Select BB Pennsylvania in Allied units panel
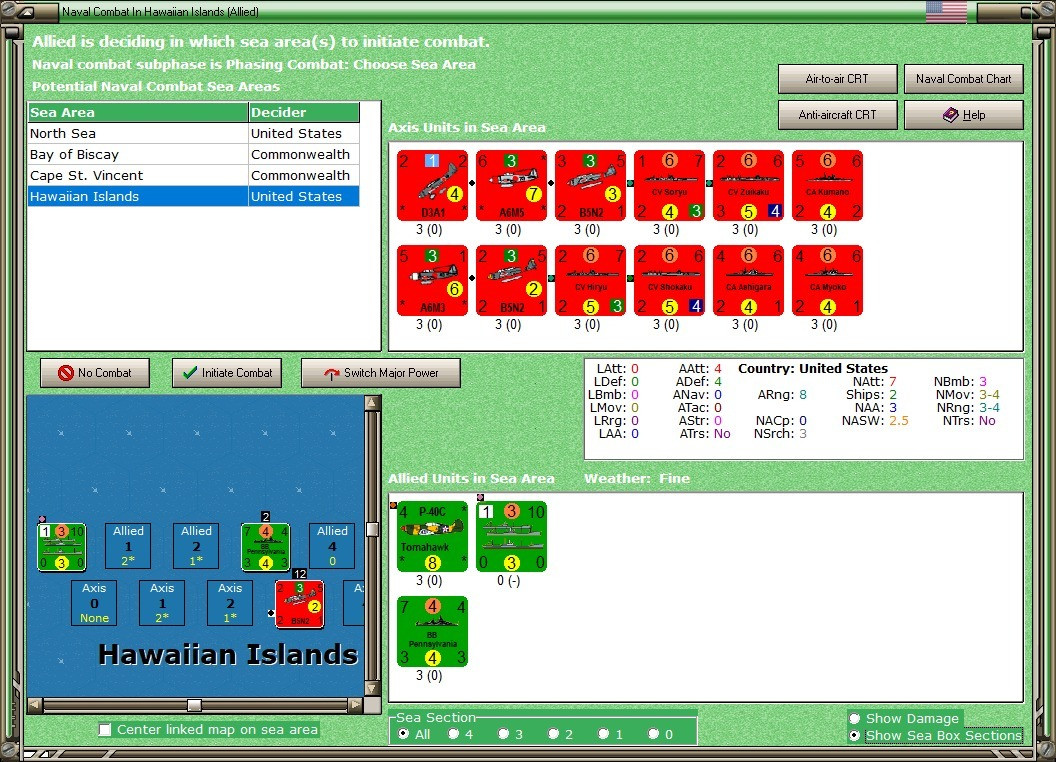The image size is (1056, 762). click(432, 631)
